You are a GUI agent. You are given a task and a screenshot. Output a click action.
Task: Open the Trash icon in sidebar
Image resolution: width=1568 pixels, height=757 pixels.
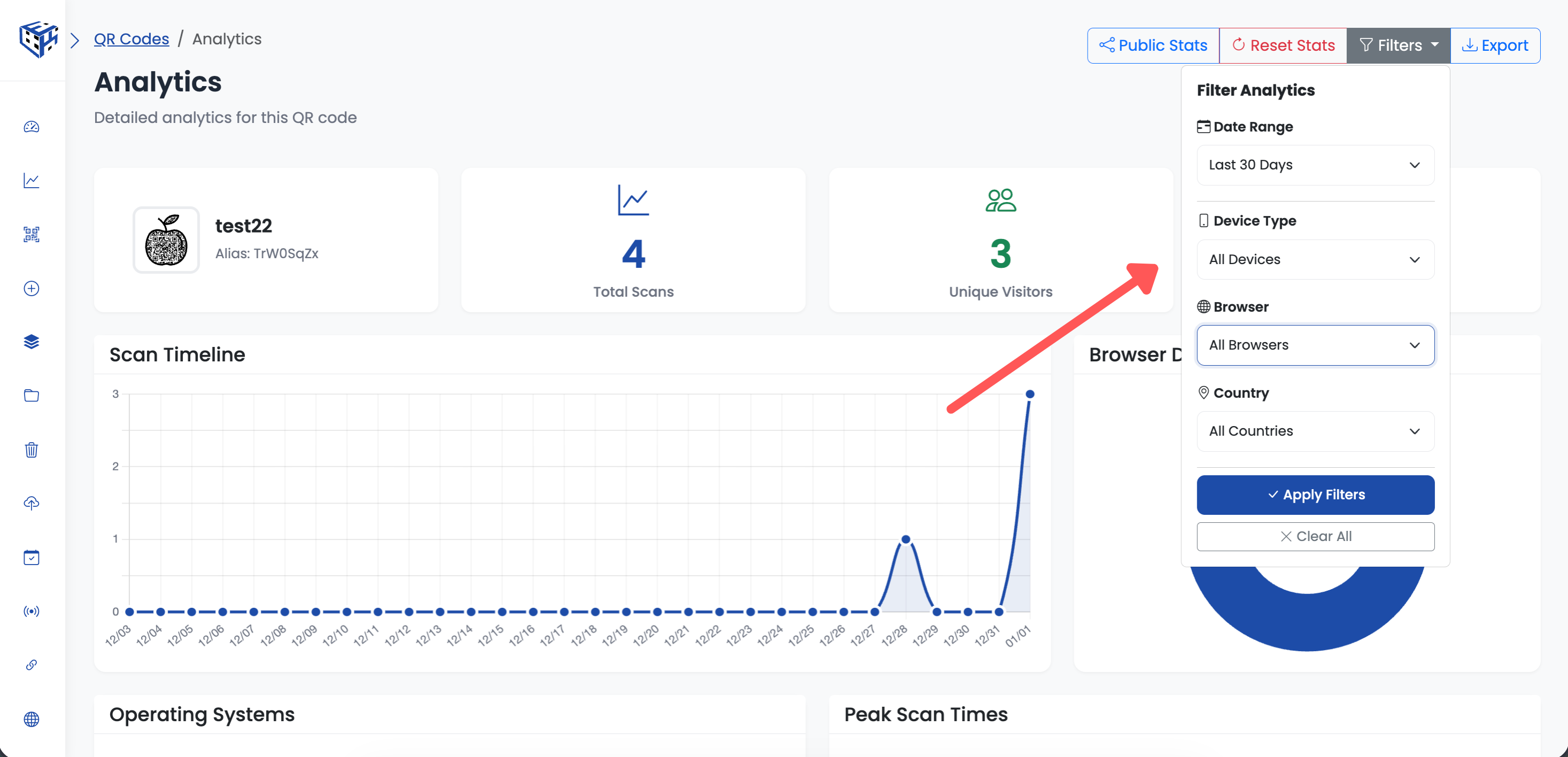[x=31, y=450]
